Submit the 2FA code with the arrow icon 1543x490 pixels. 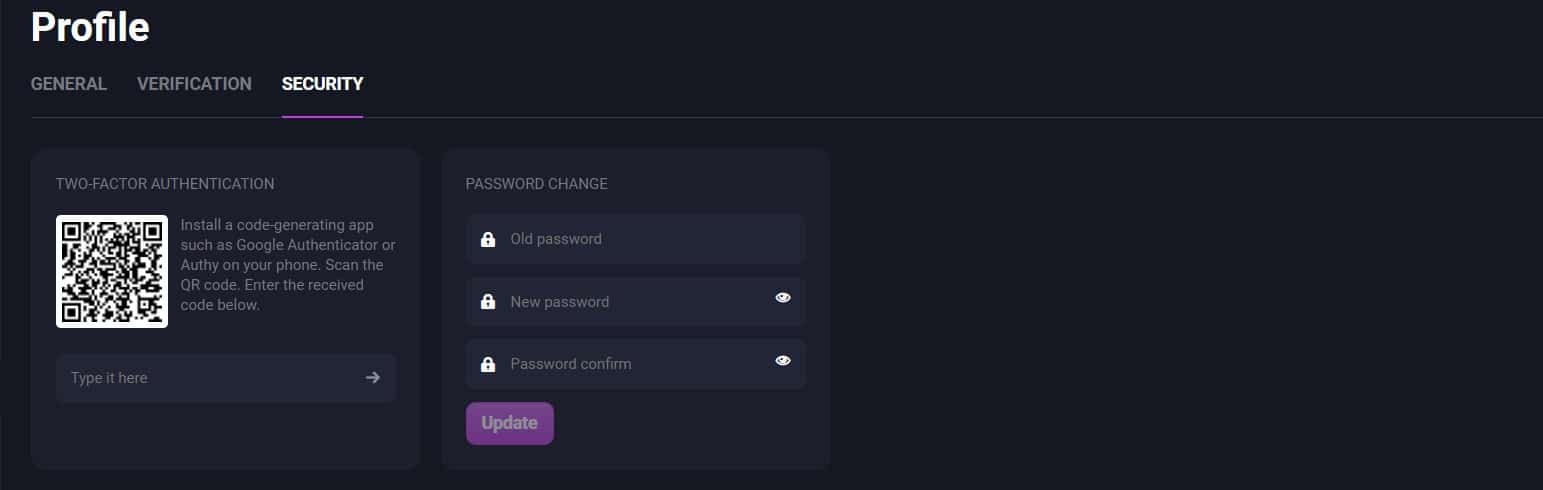coord(373,378)
